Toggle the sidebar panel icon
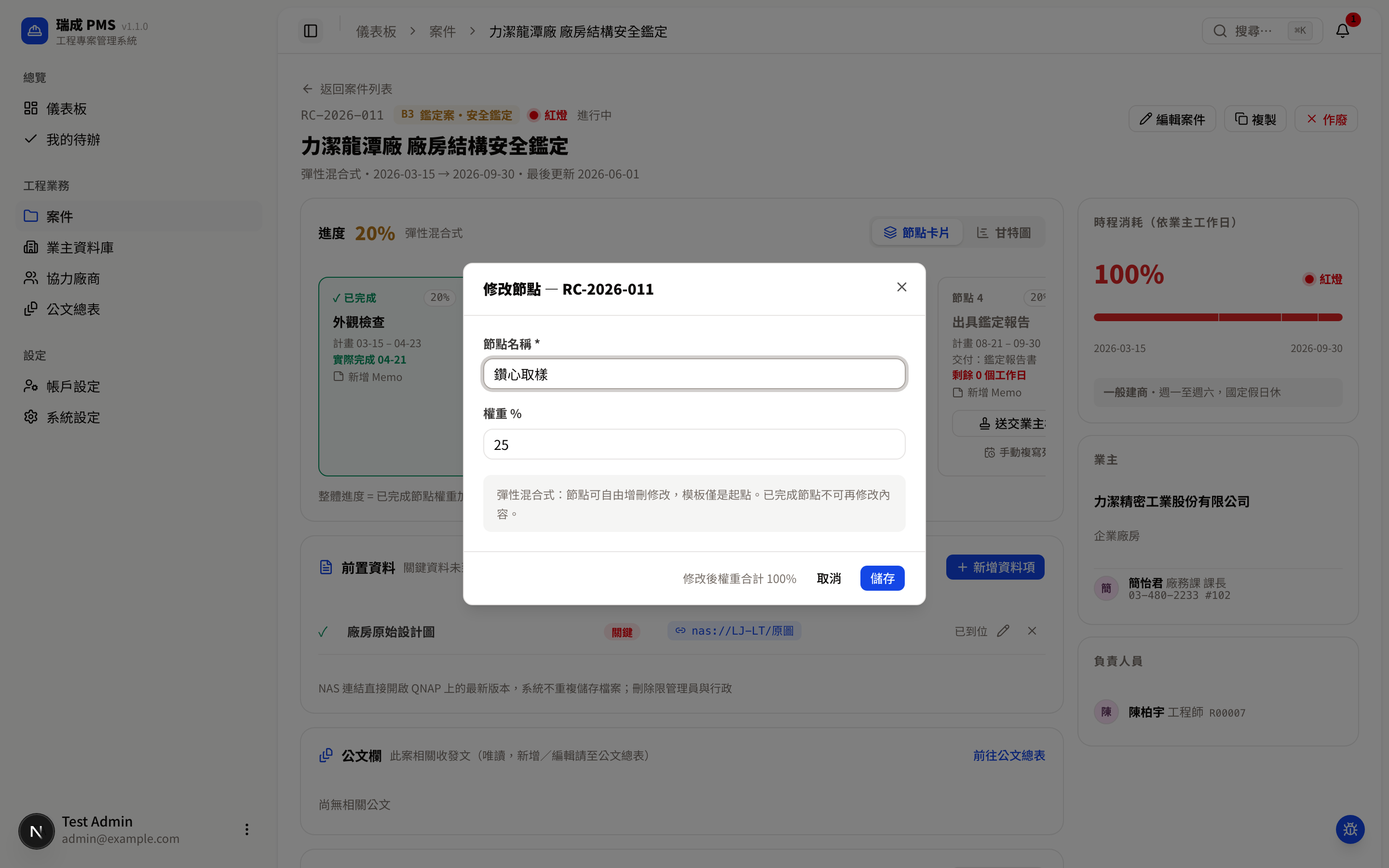This screenshot has width=1389, height=868. (x=311, y=31)
